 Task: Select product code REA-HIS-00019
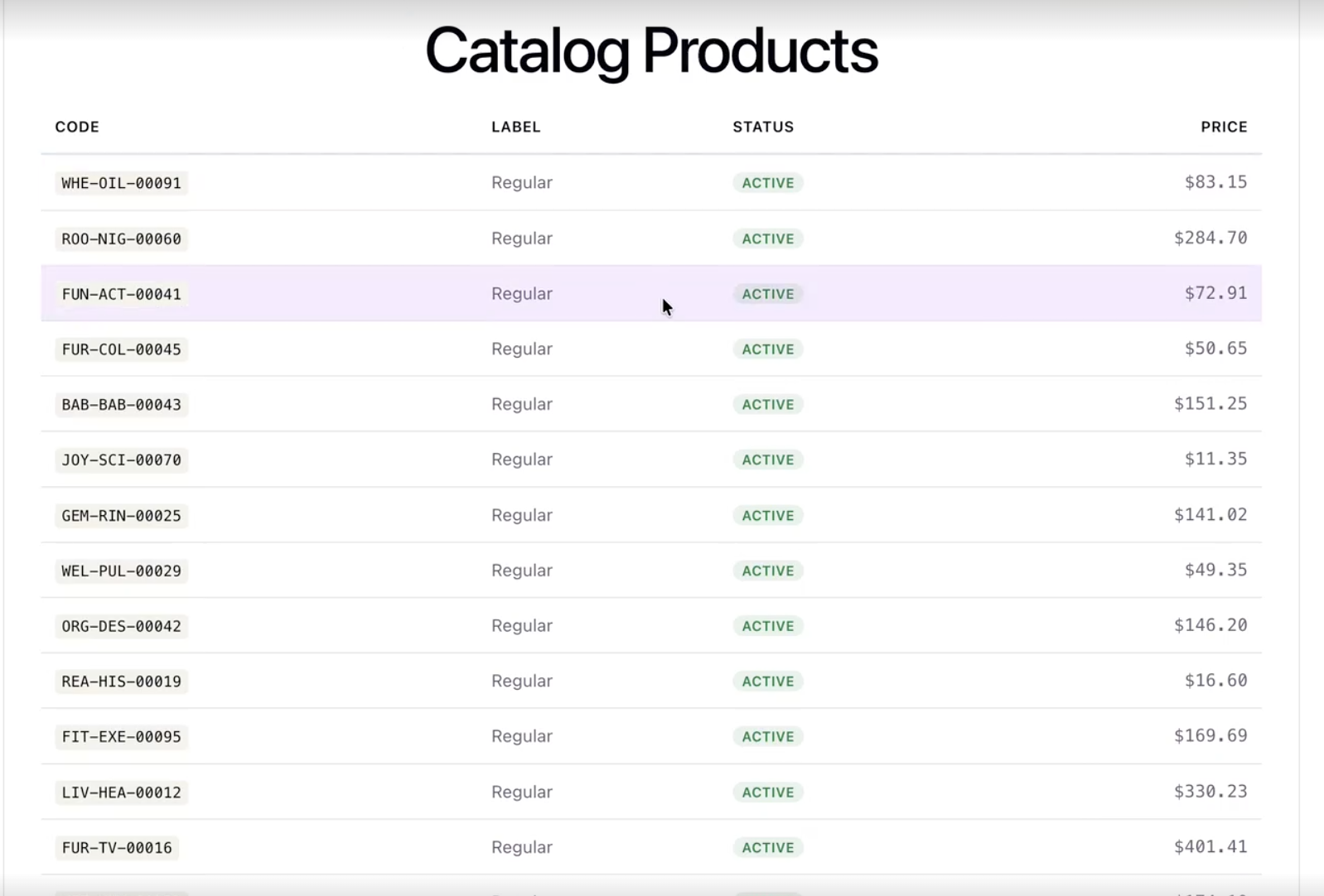click(121, 682)
